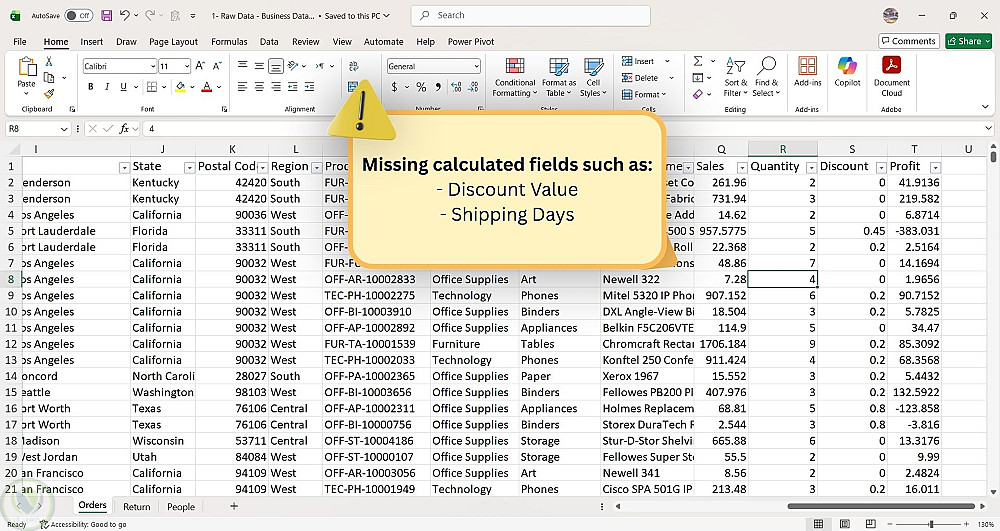1000x531 pixels.
Task: Open the Borders icon
Action: point(152,87)
